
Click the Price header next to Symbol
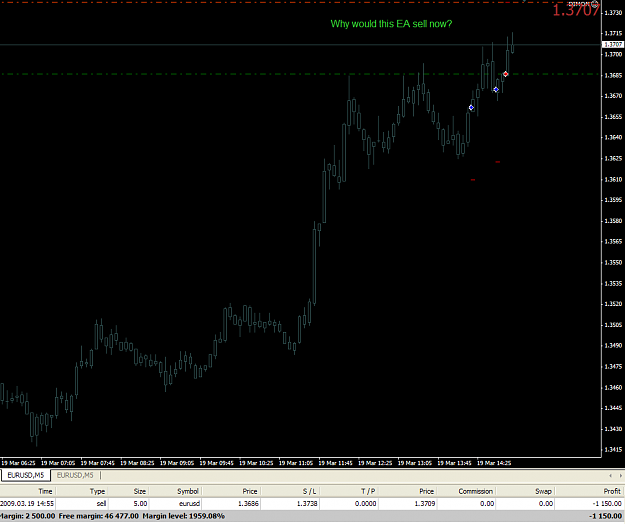point(250,491)
